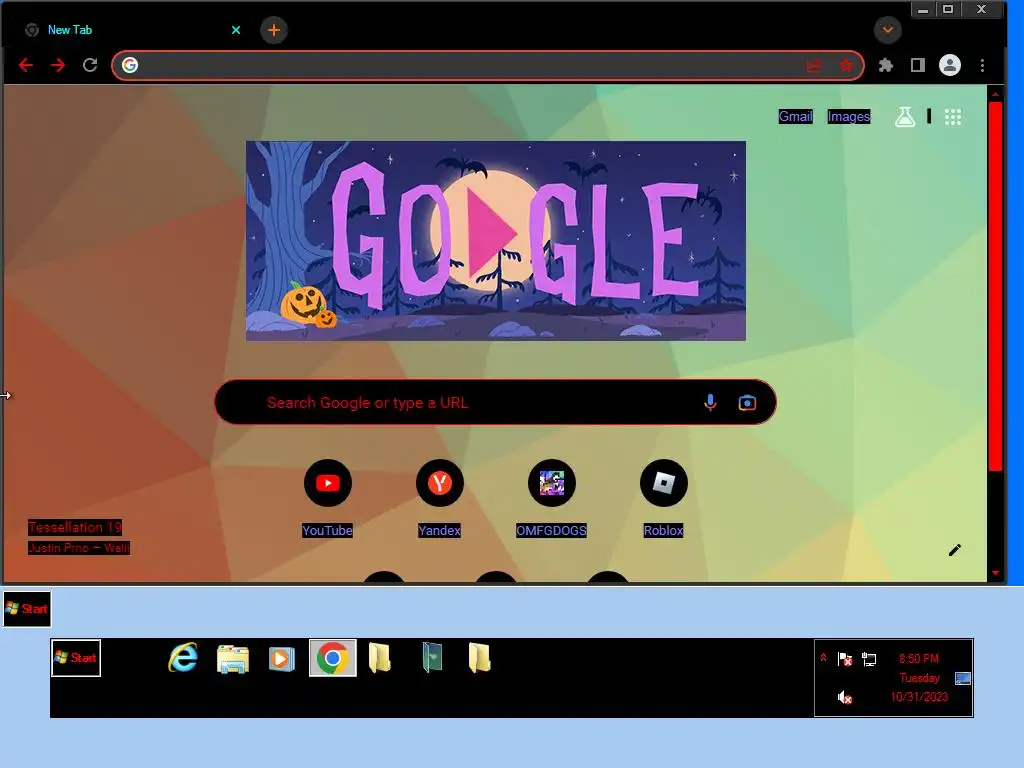Open the Tessellation 19 background credit link

click(74, 527)
